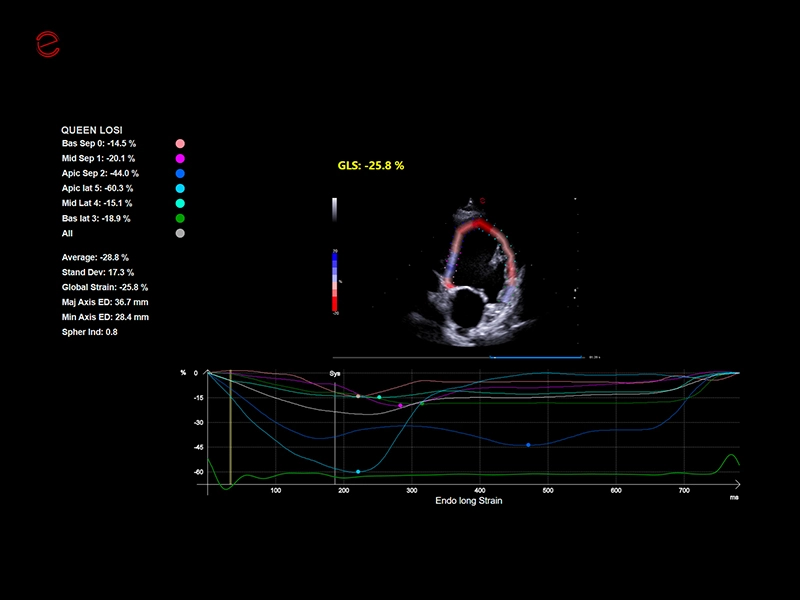
Task: Click the Endo long Strain axis label
Action: pos(469,500)
